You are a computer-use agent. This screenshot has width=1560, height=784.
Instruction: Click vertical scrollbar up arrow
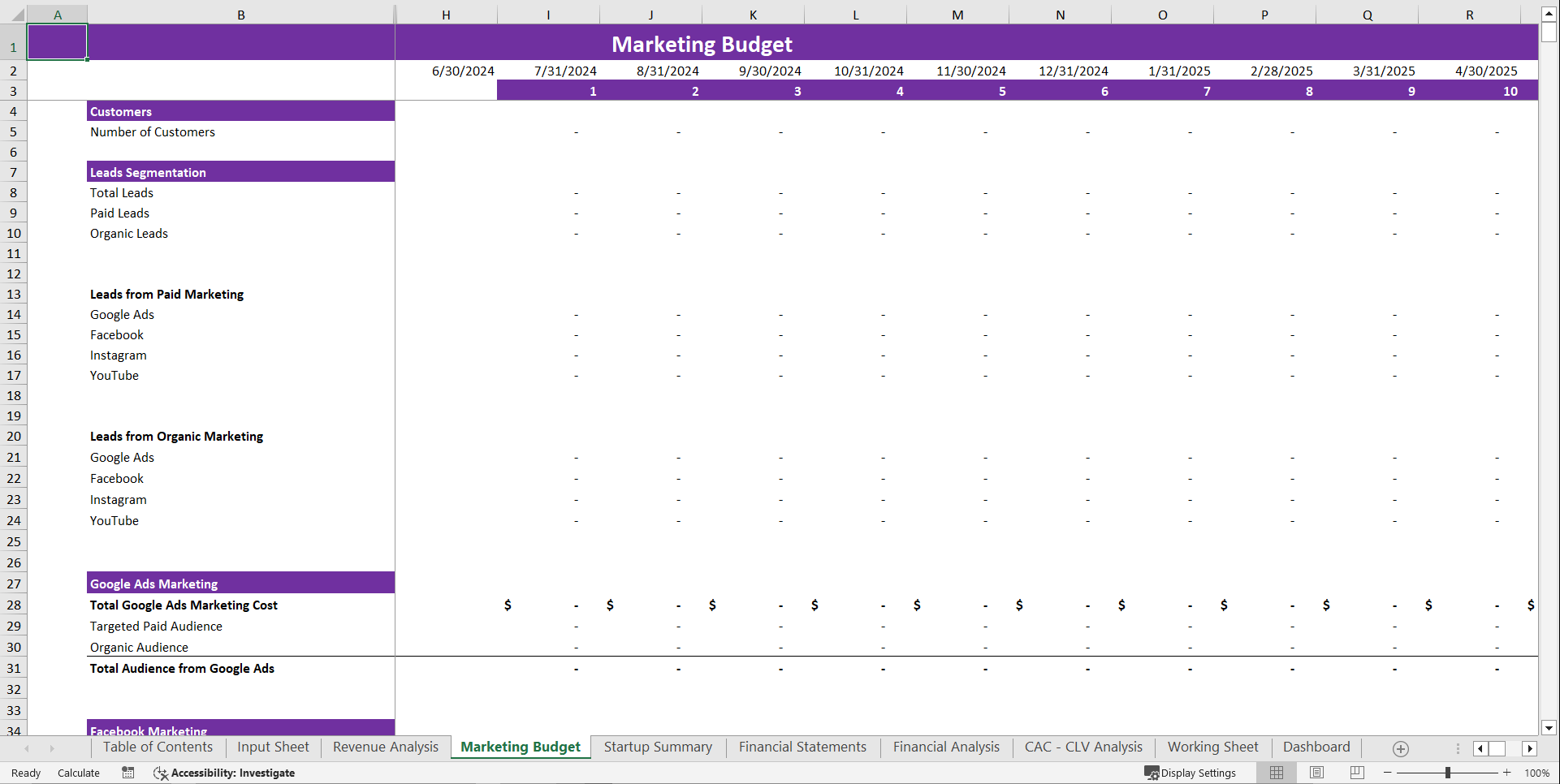(1549, 14)
